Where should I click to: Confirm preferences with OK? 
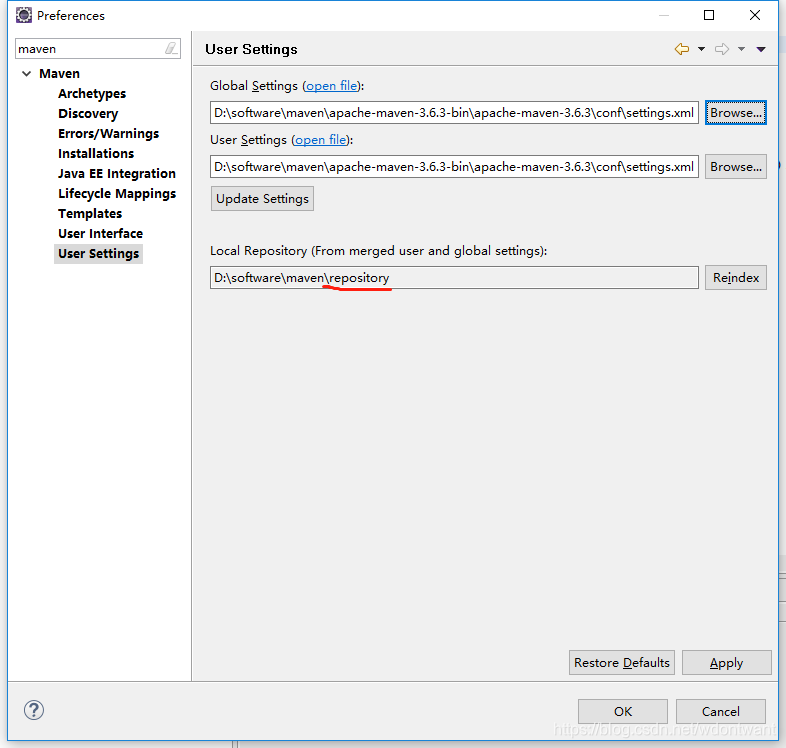pyautogui.click(x=623, y=711)
